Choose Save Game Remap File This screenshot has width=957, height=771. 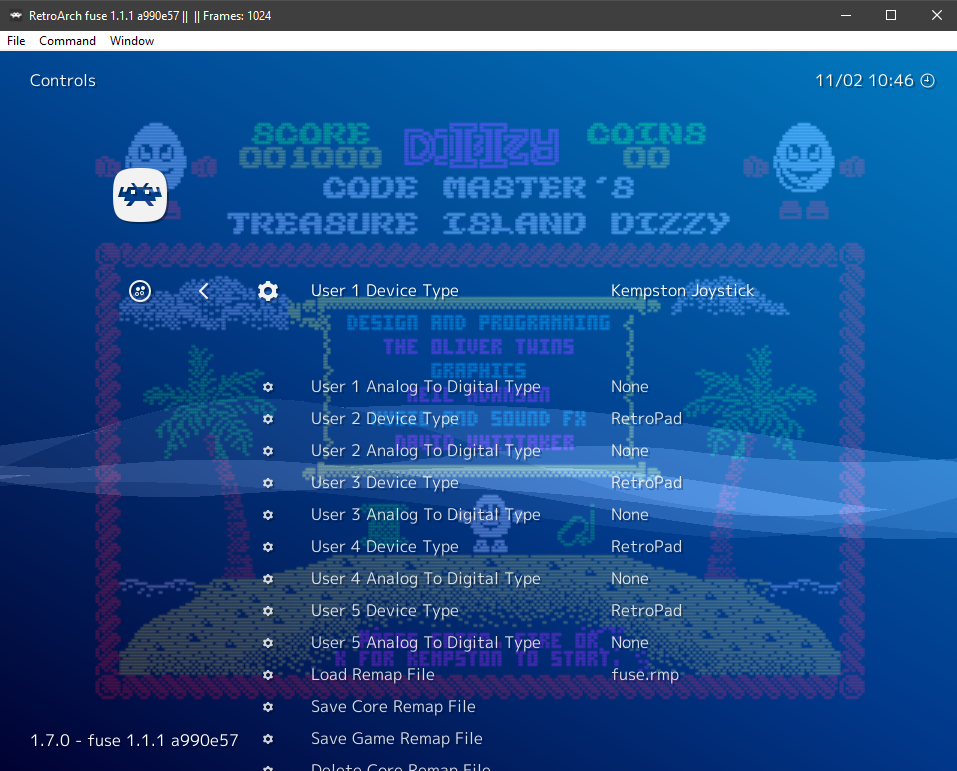[x=397, y=739]
